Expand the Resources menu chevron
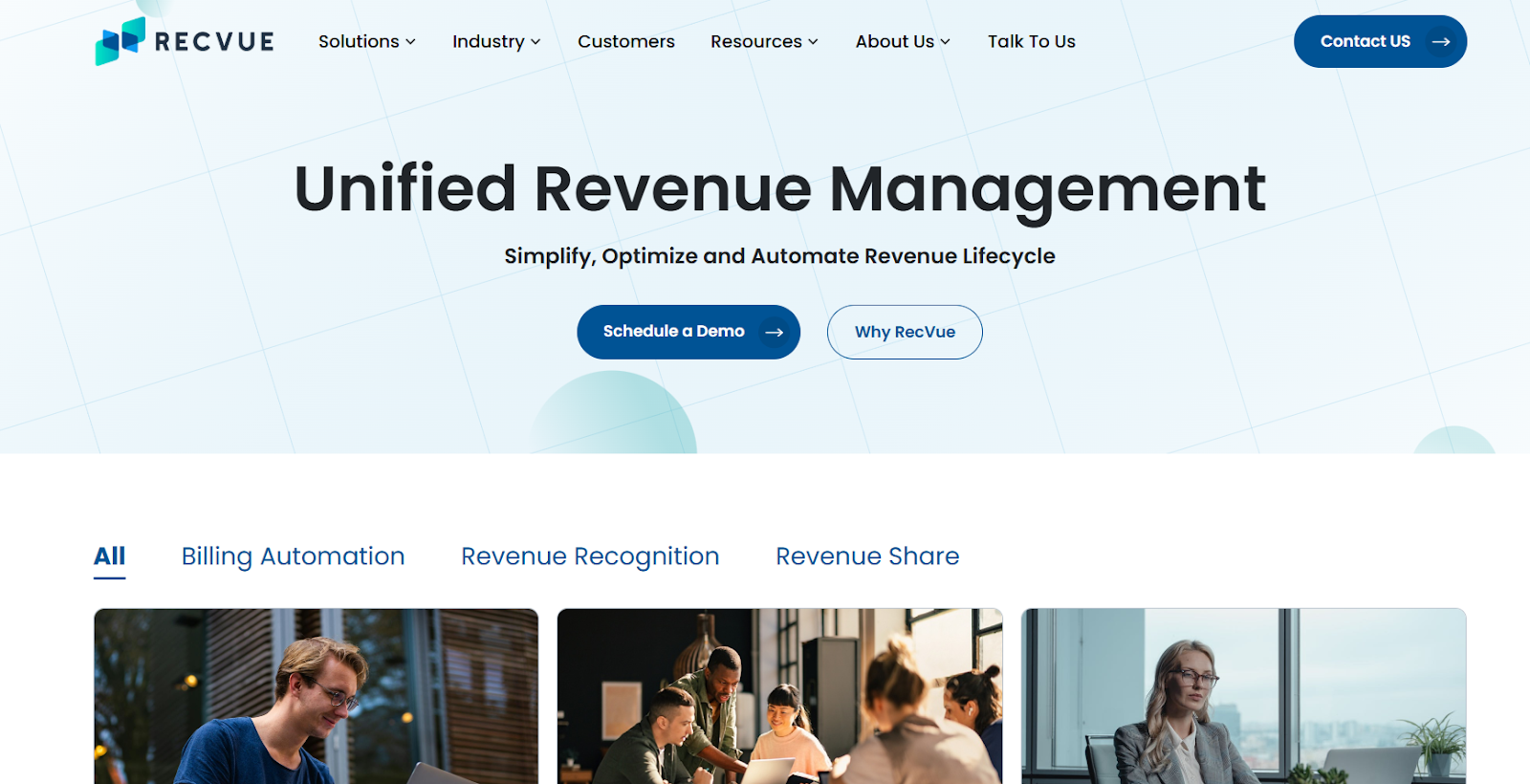Screen dimensions: 1530x784 coord(813,42)
